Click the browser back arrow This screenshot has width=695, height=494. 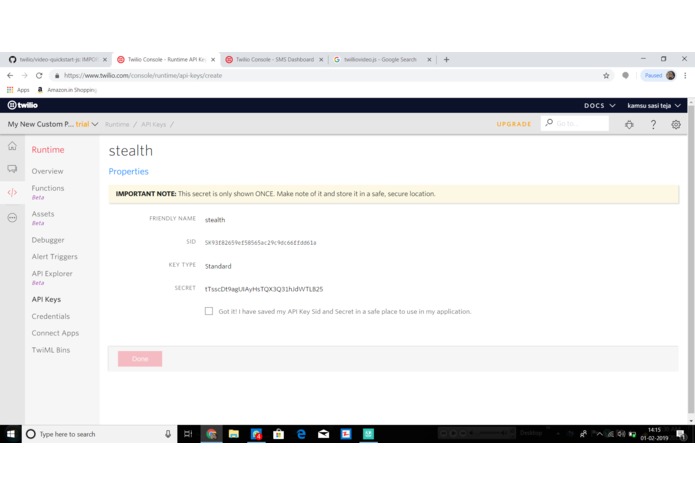click(x=10, y=76)
